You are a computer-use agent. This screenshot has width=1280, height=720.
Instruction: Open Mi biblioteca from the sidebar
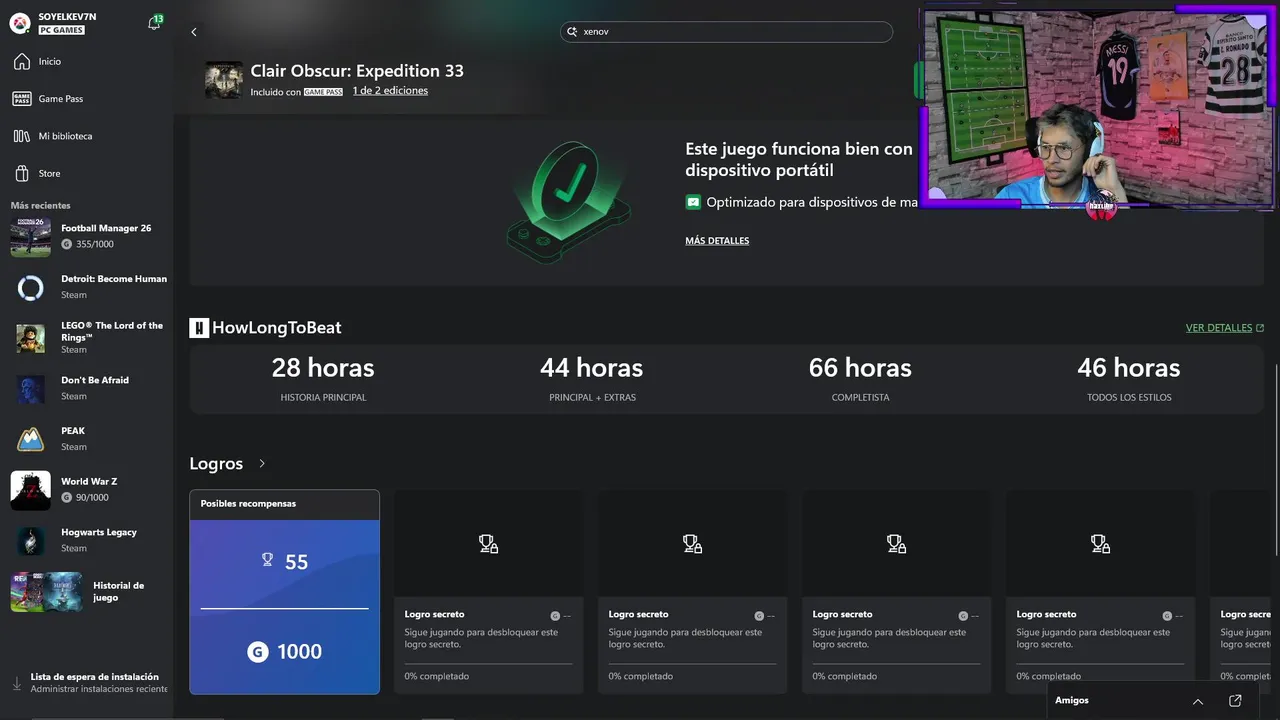pyautogui.click(x=86, y=136)
